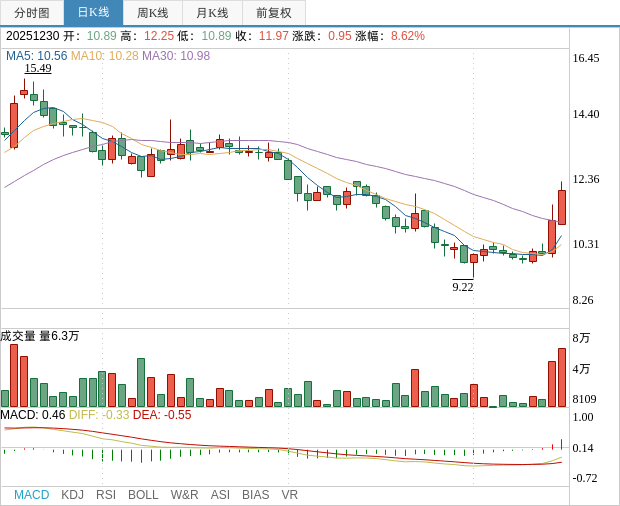Image resolution: width=620 pixels, height=506 pixels.
Task: Click the DEA: -0.55 value
Action: point(162,415)
